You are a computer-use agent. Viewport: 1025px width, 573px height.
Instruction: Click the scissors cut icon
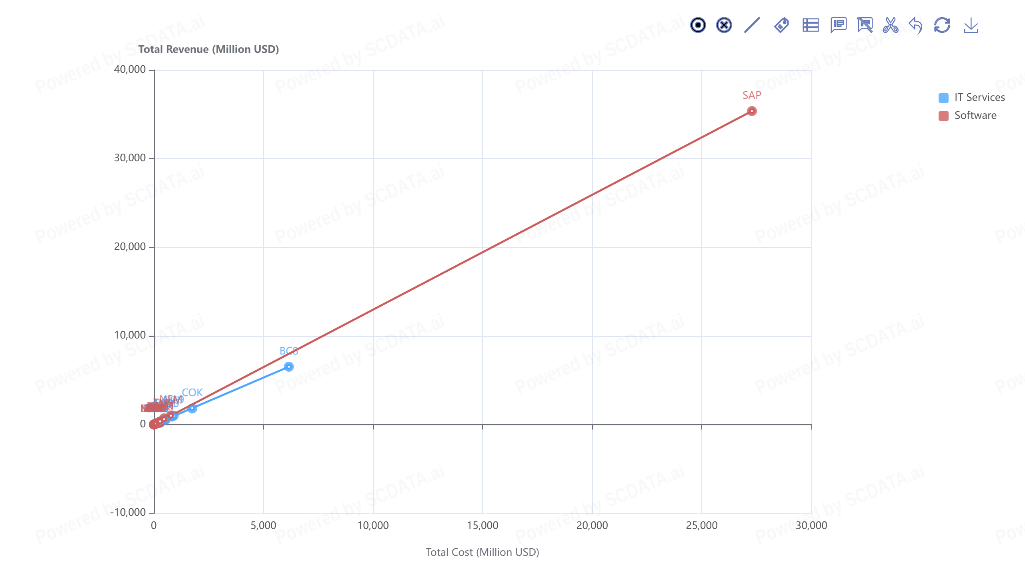coord(890,25)
